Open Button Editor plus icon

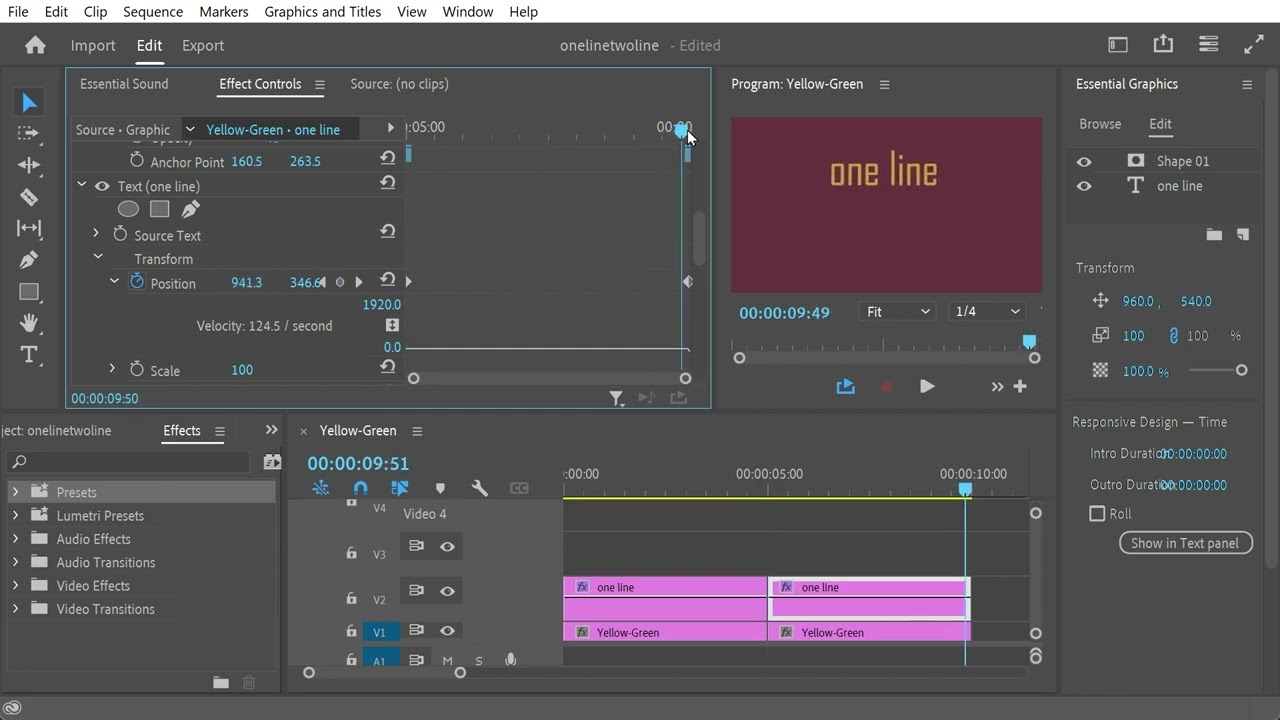click(1020, 386)
